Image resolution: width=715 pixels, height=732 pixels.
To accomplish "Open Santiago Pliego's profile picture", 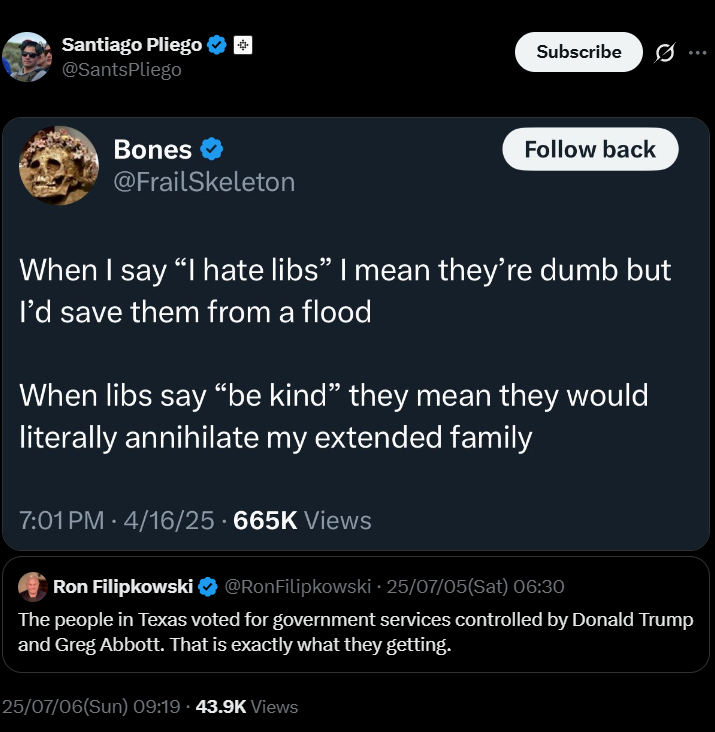I will click(27, 57).
